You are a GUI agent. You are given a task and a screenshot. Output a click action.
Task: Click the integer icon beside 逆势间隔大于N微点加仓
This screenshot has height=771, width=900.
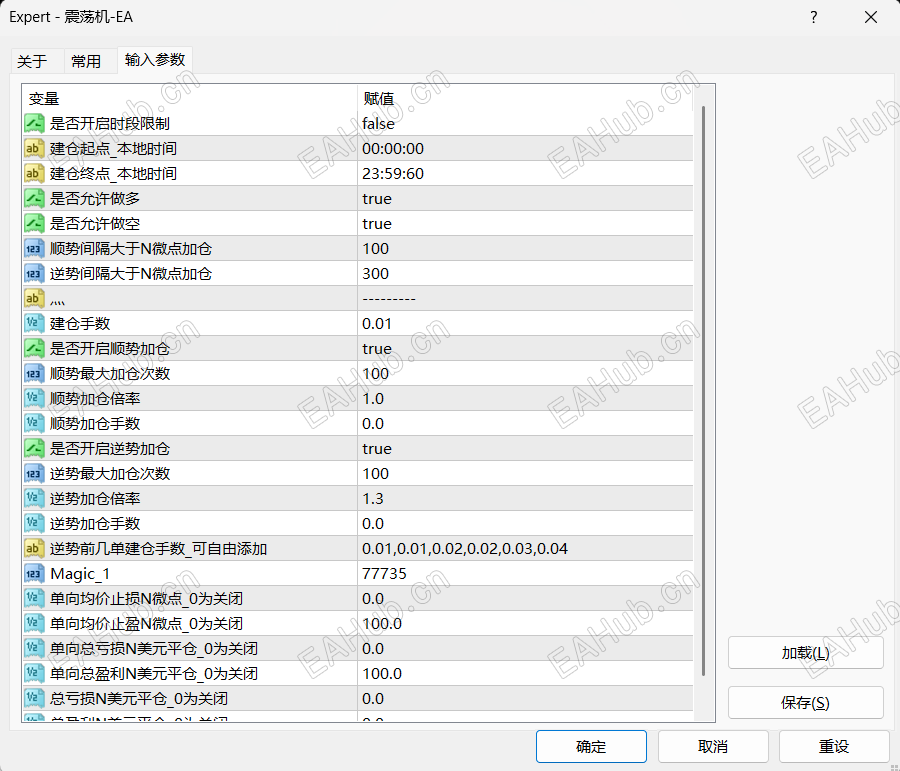tap(34, 273)
